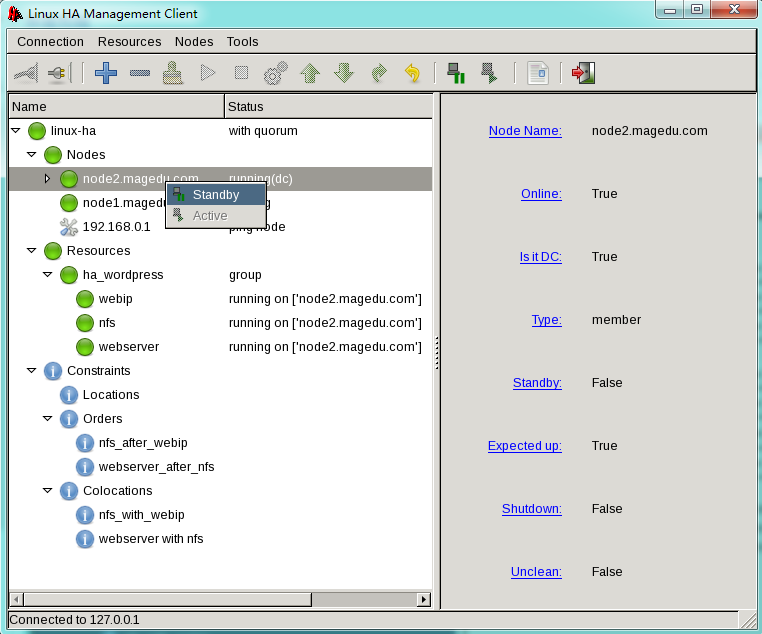Click the green Migrate resource curved arrow

379,73
